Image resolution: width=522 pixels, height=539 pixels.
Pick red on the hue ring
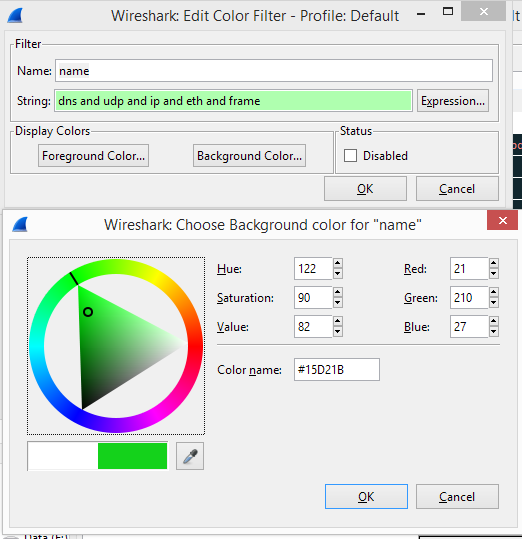[x=195, y=346]
